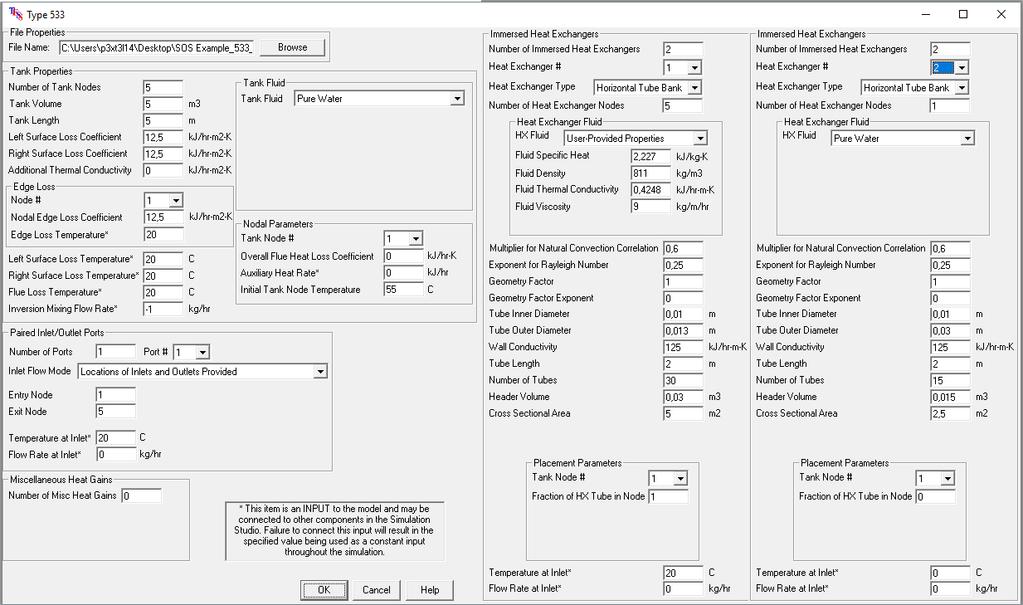This screenshot has height=605, width=1023.
Task: Click the Edge Loss Temperature field
Action: point(163,234)
